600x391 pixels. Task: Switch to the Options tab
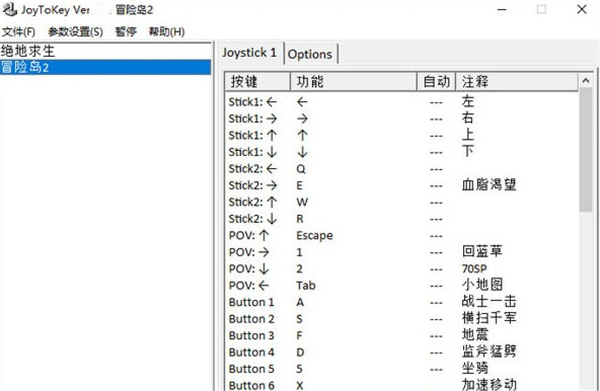pyautogui.click(x=310, y=54)
